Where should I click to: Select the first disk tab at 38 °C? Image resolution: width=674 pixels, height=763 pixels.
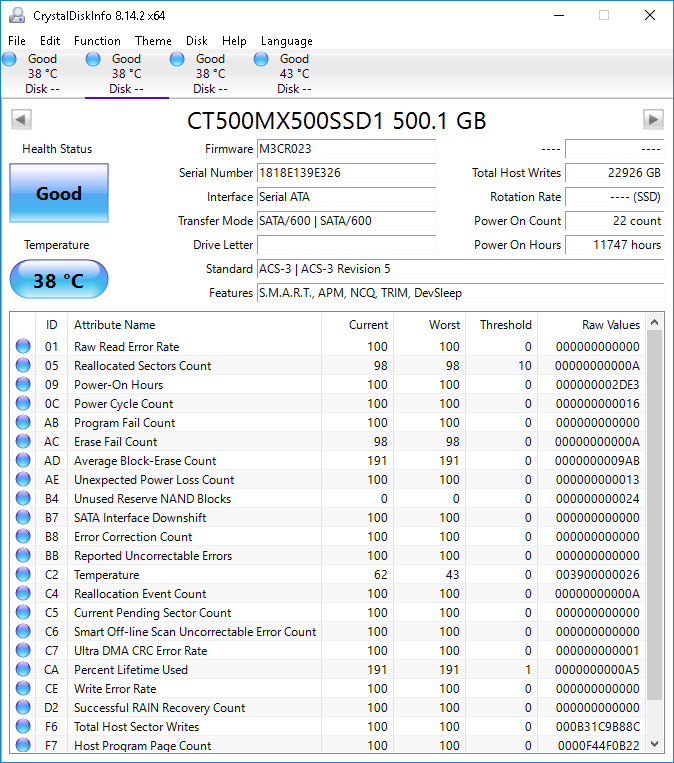(42, 73)
